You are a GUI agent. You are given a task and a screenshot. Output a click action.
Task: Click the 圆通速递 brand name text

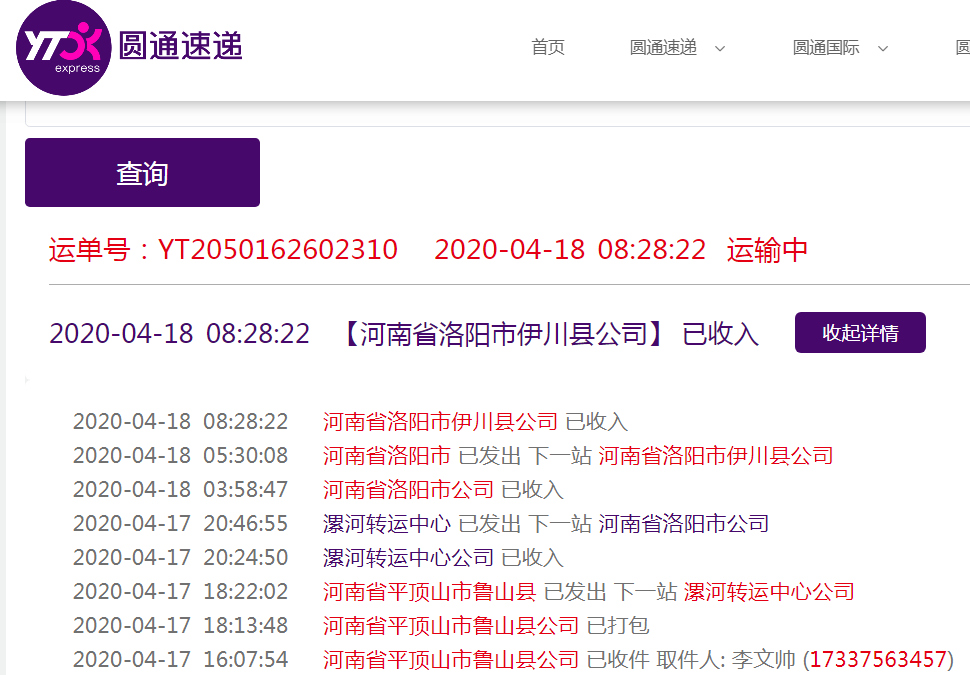[x=180, y=46]
